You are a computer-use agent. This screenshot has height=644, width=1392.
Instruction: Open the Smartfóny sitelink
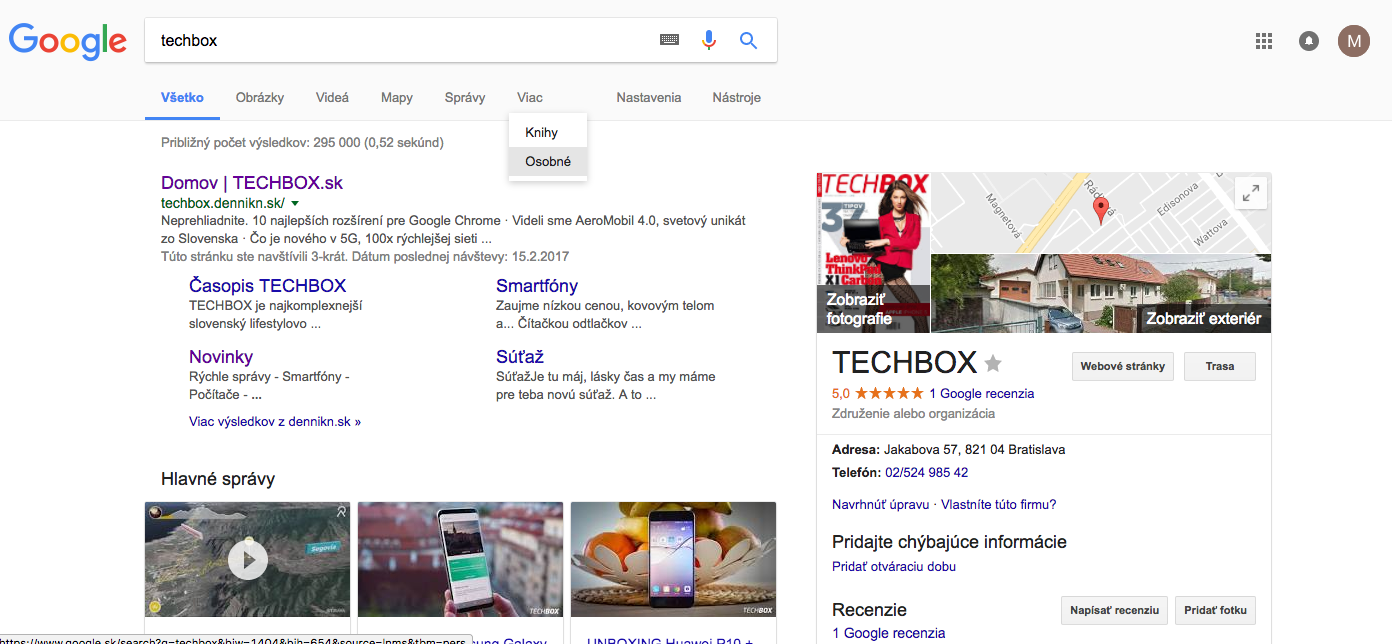[x=537, y=286]
